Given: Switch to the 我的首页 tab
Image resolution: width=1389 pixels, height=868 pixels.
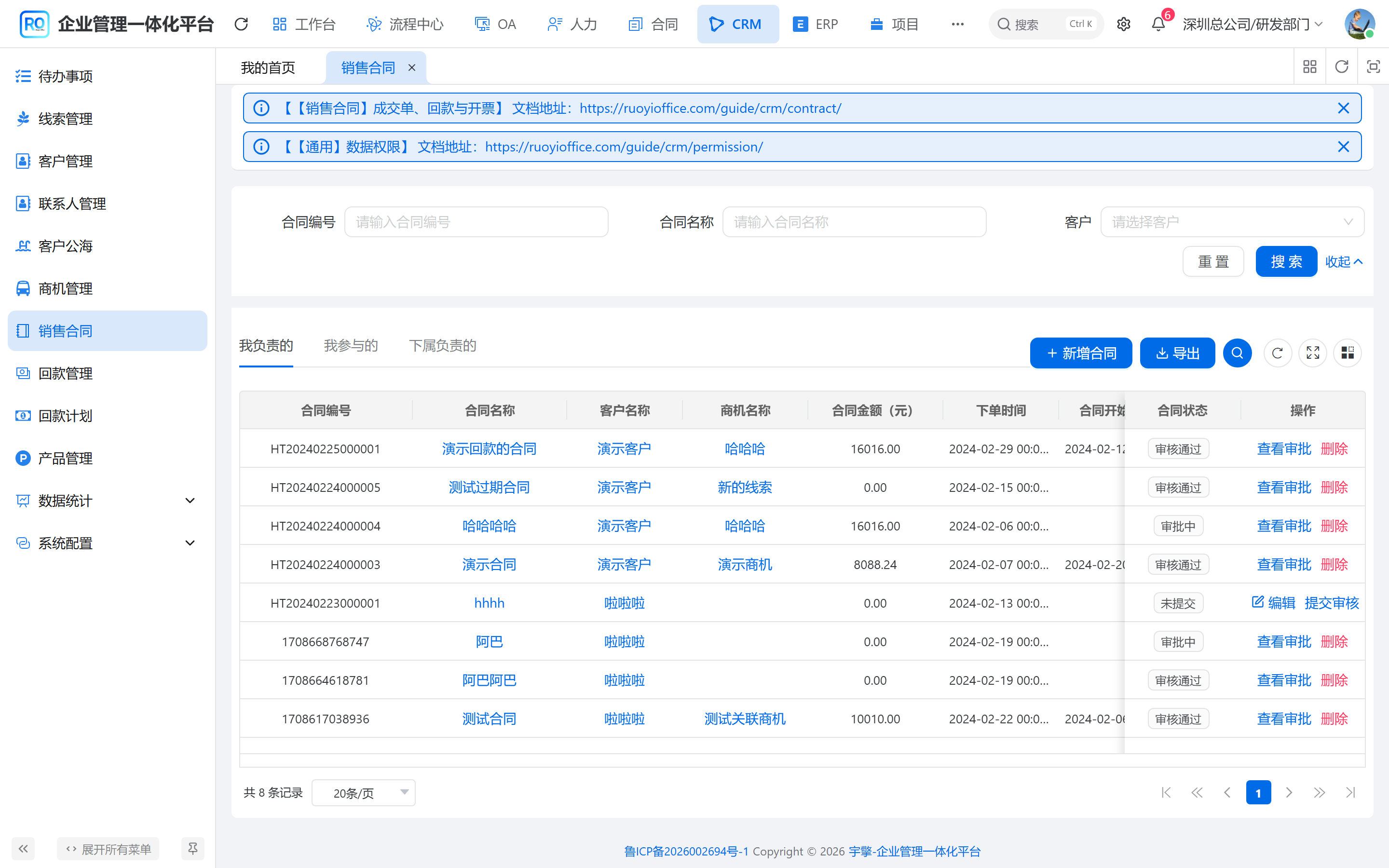Looking at the screenshot, I should coord(268,68).
